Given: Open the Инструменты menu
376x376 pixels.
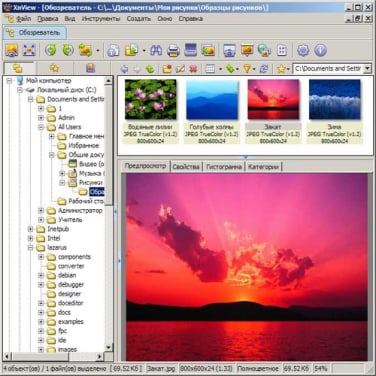Looking at the screenshot, I should click(101, 19).
